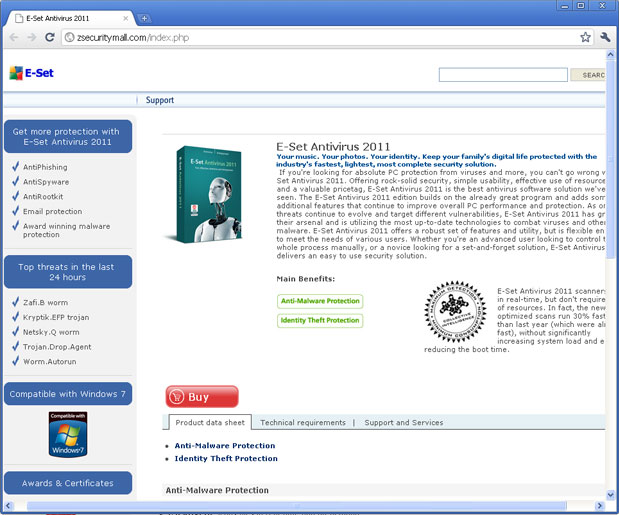Open the wrench settings menu
The width and height of the screenshot is (619, 515).
pos(605,37)
